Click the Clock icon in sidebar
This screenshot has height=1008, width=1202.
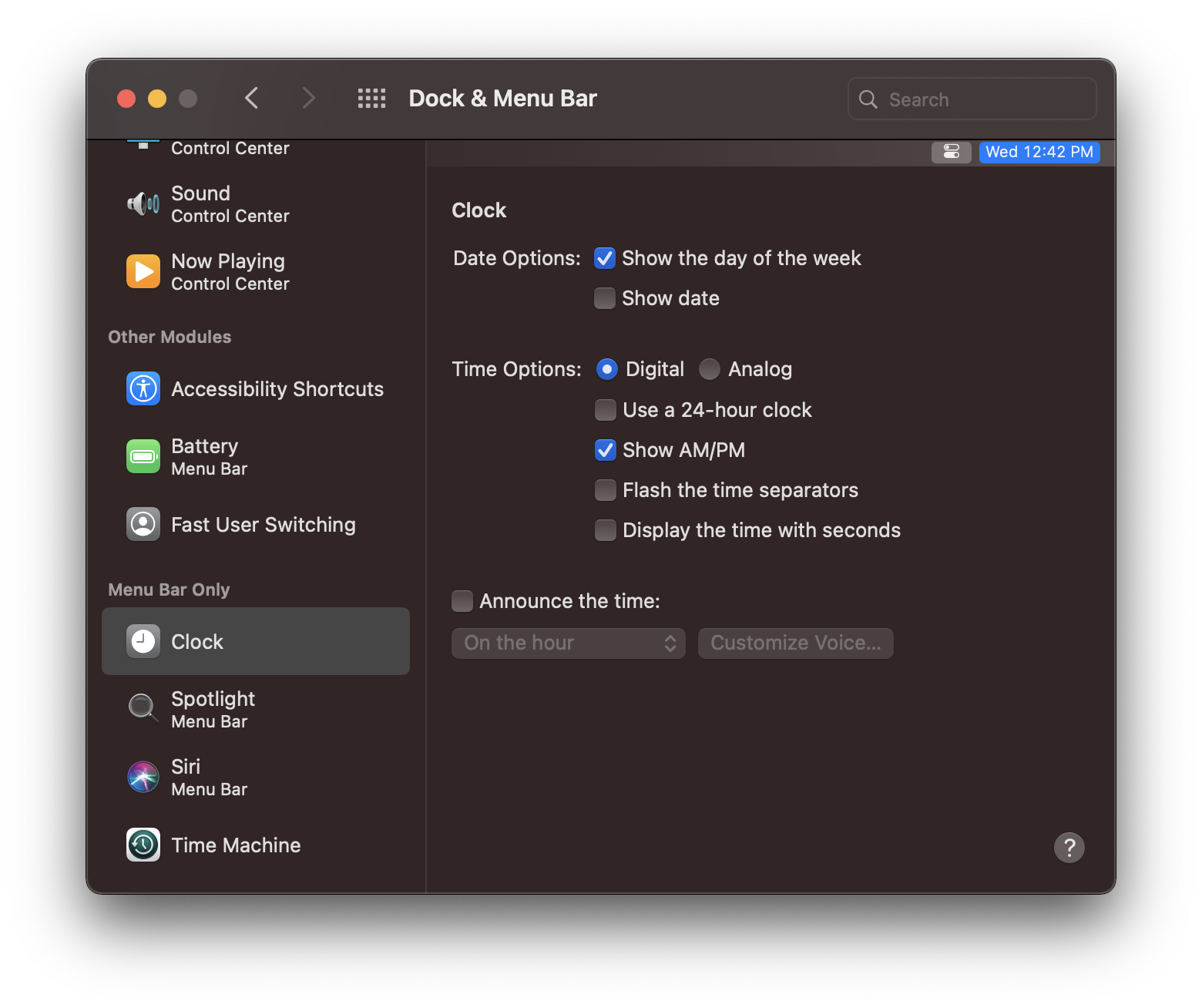(143, 641)
